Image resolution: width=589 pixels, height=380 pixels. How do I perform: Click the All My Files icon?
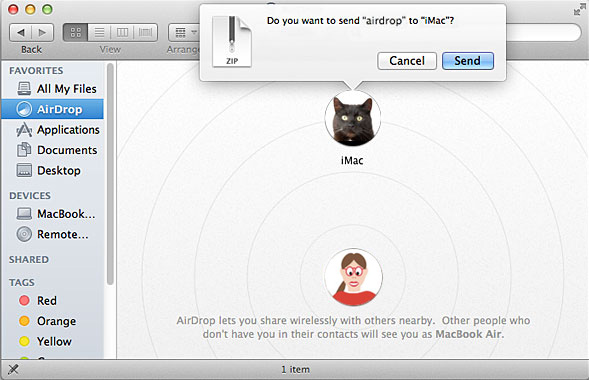[24, 89]
